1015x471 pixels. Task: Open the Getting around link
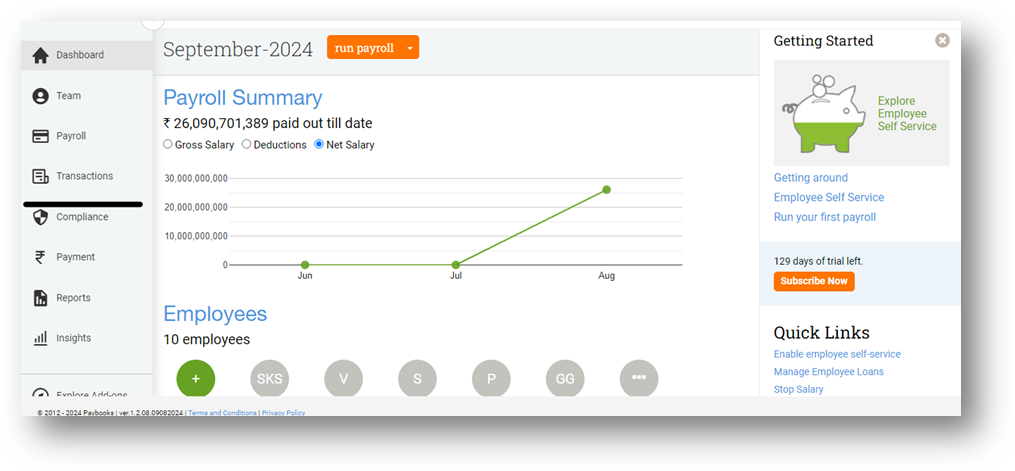(810, 178)
